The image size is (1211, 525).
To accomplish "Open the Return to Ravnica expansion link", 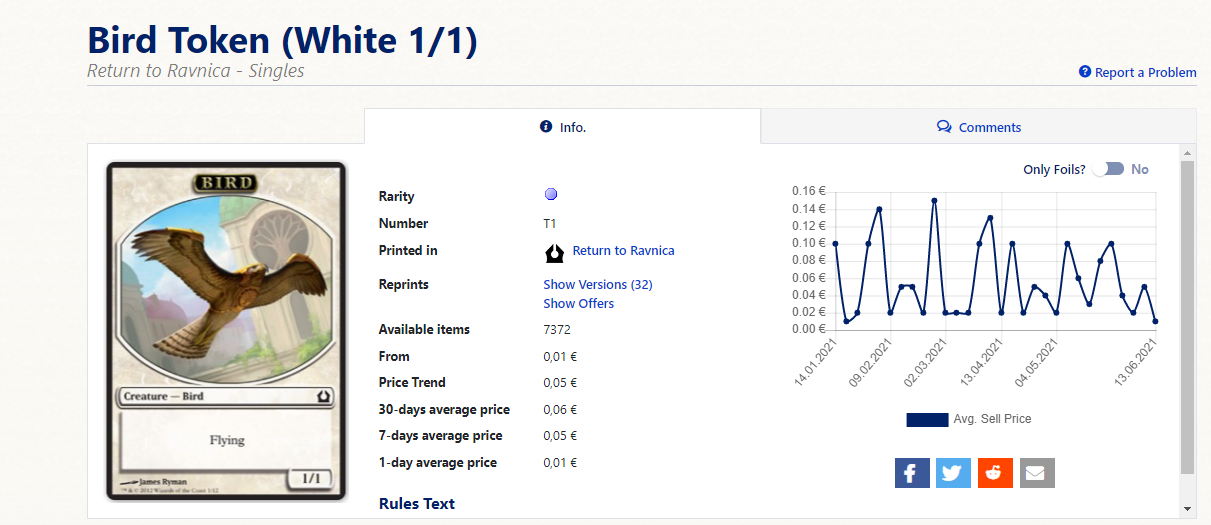I will tap(623, 250).
